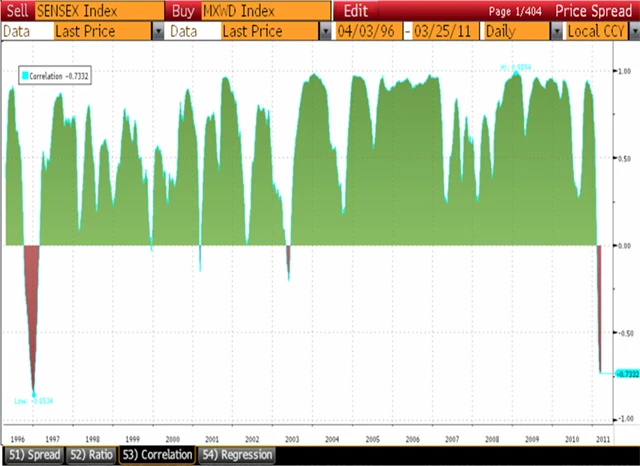
Task: Open the Last Price dropdown for SENSEX
Action: (x=158, y=31)
